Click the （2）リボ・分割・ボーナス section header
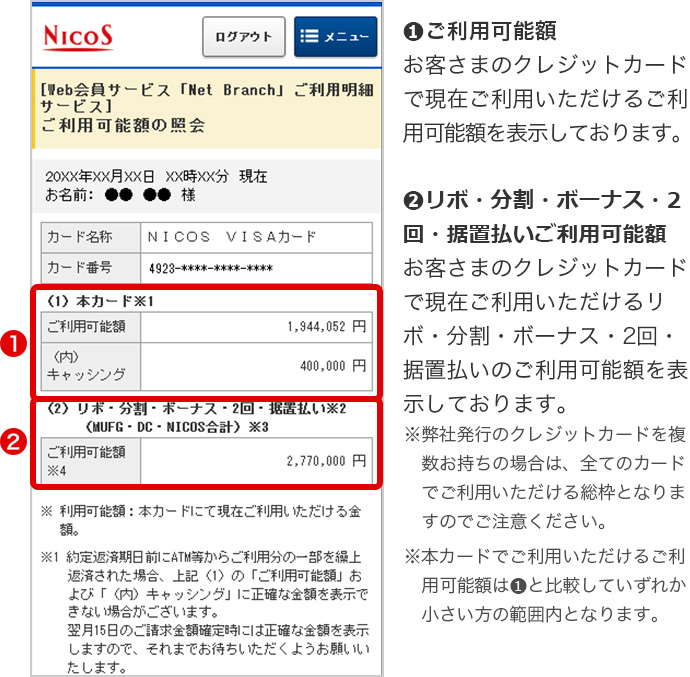 [x=195, y=409]
